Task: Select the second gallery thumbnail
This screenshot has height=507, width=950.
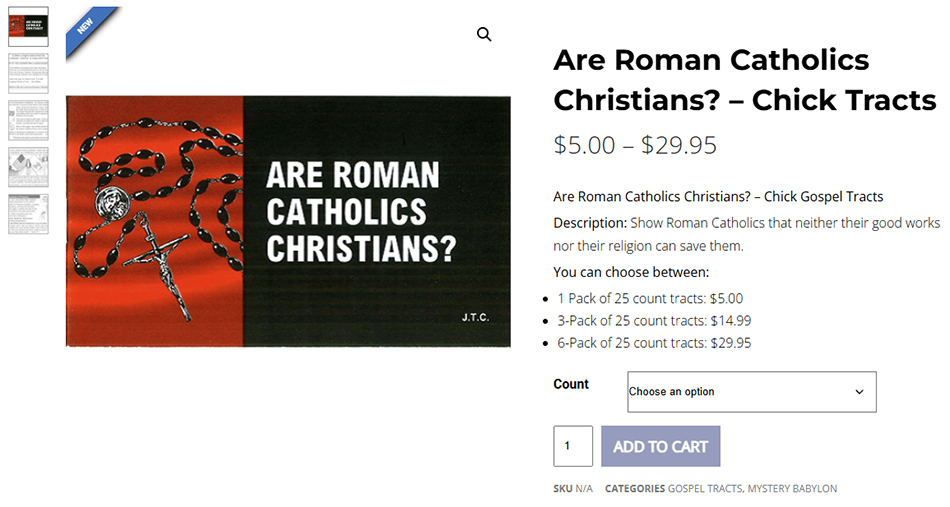Action: 28,73
